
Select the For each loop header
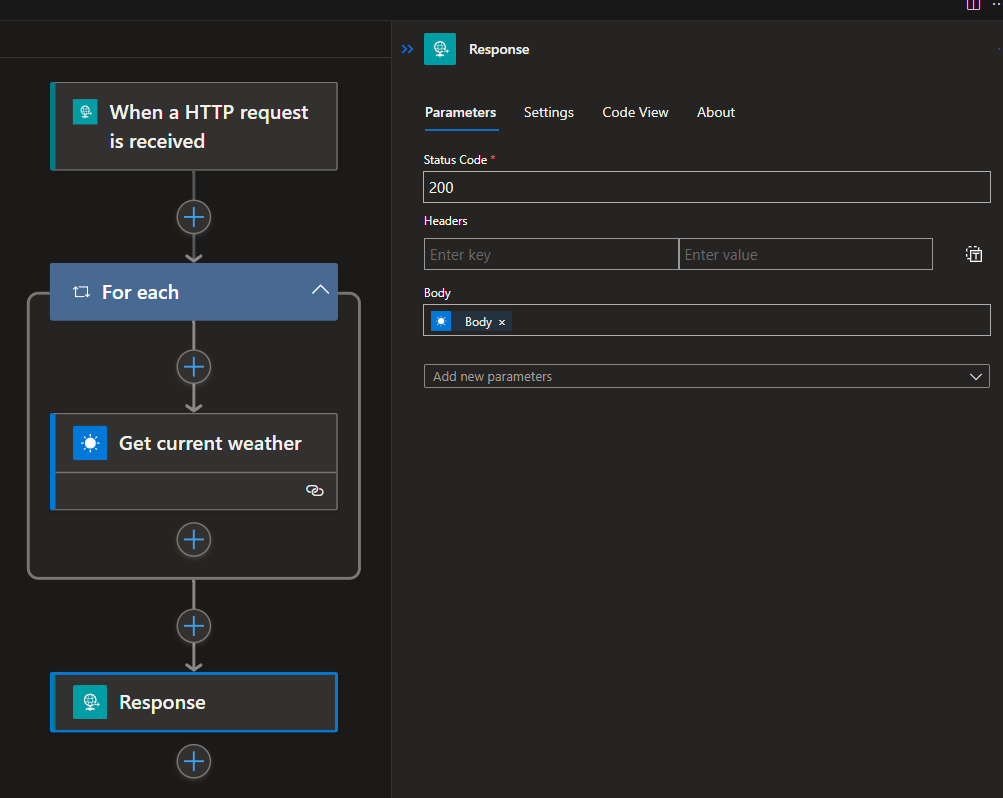194,292
